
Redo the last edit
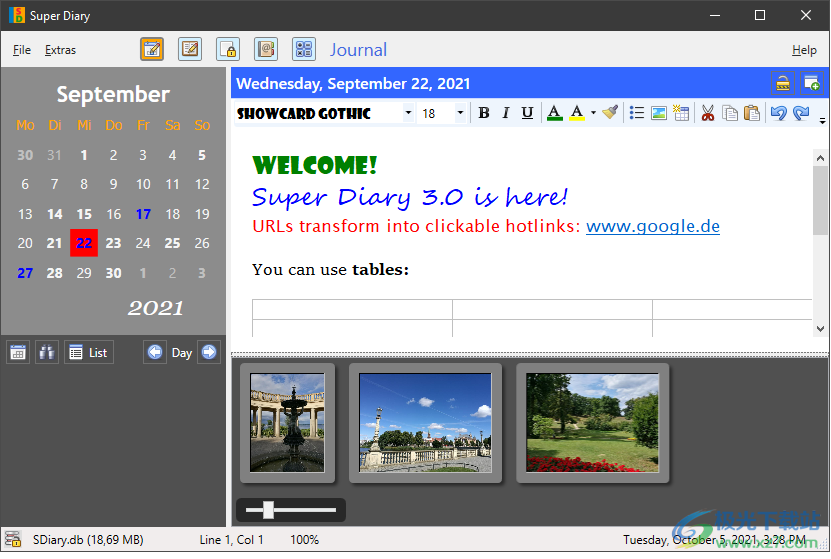[801, 113]
